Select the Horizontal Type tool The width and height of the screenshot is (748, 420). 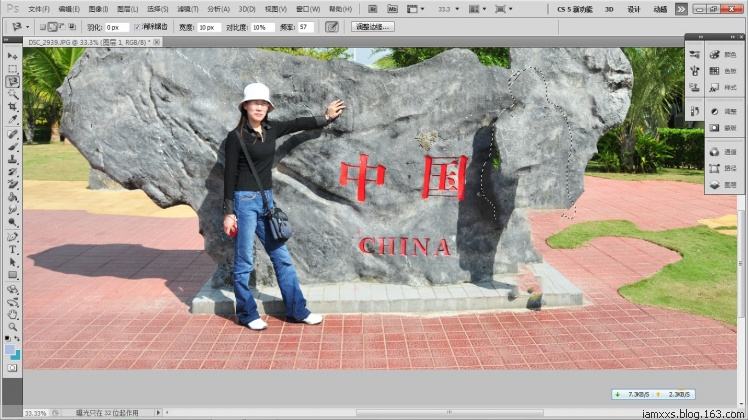(12, 249)
